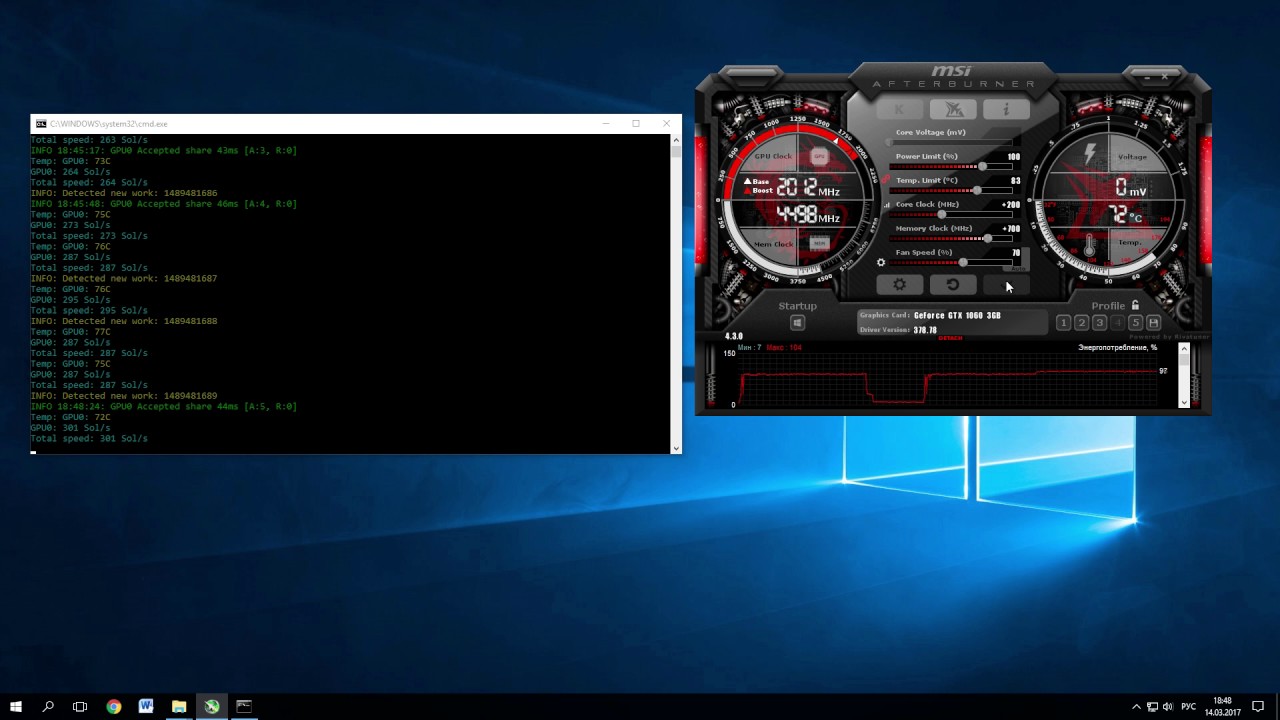Open voltage-frequency curve editor icon beside Core Clock
The image size is (1280, 720).
pyautogui.click(x=886, y=205)
